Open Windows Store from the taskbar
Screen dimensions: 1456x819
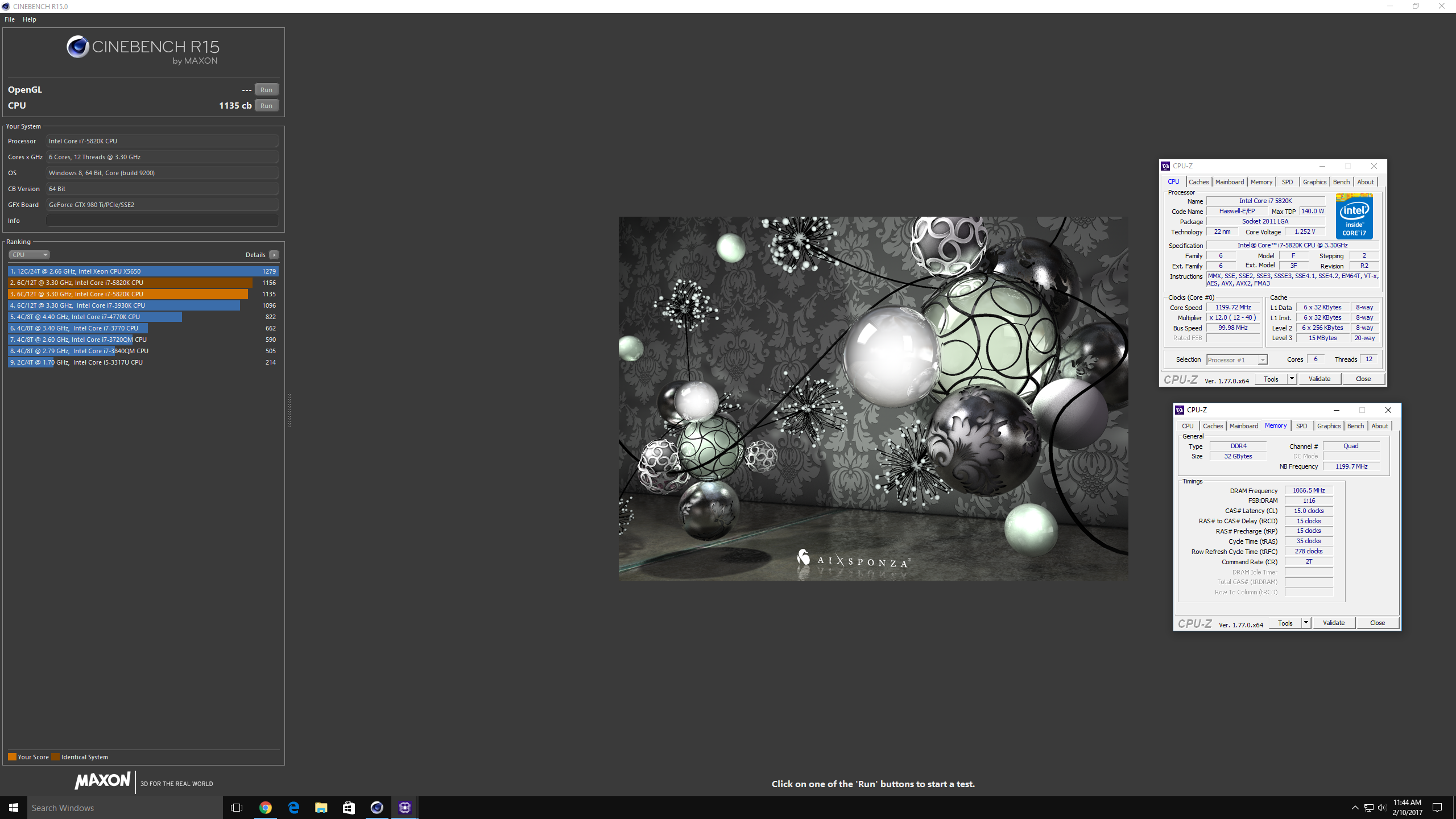349,808
